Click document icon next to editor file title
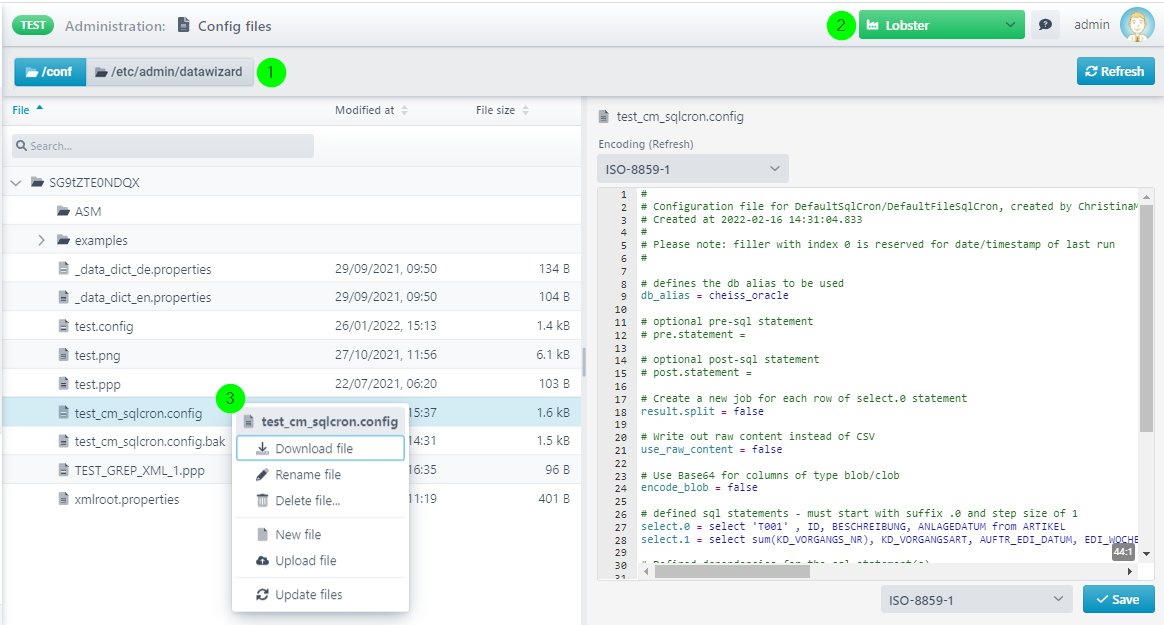 tap(604, 117)
